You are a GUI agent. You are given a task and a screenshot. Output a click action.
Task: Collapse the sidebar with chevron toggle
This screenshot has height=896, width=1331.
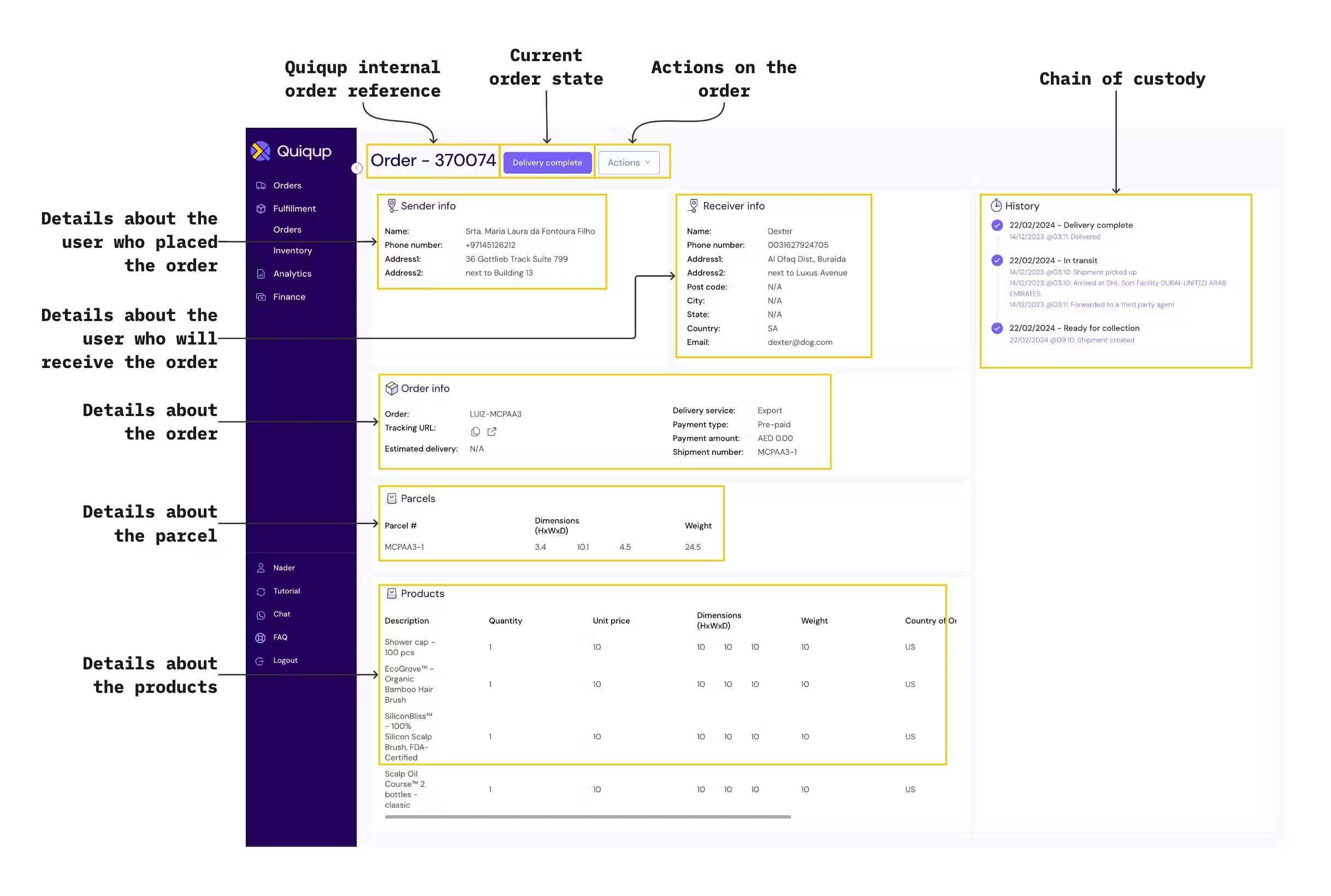(x=357, y=168)
